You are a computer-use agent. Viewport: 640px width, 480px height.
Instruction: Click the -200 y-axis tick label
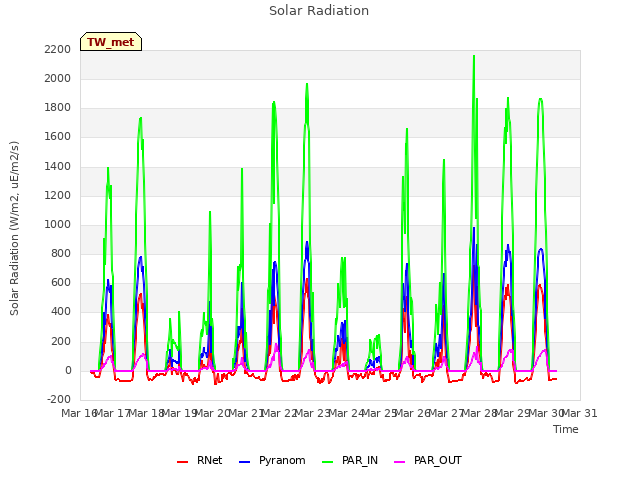(x=59, y=399)
